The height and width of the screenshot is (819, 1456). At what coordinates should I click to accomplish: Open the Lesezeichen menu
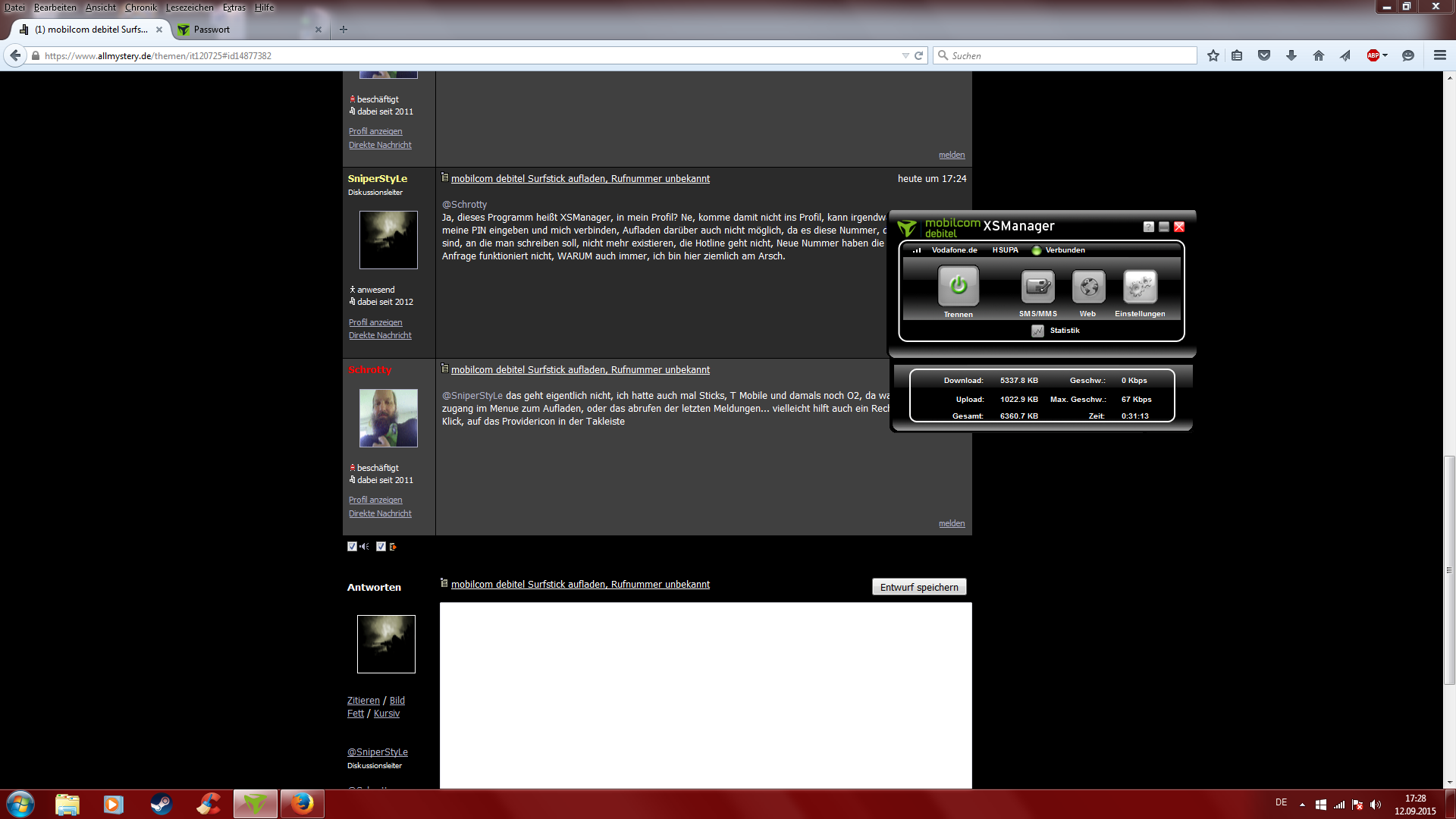click(190, 8)
